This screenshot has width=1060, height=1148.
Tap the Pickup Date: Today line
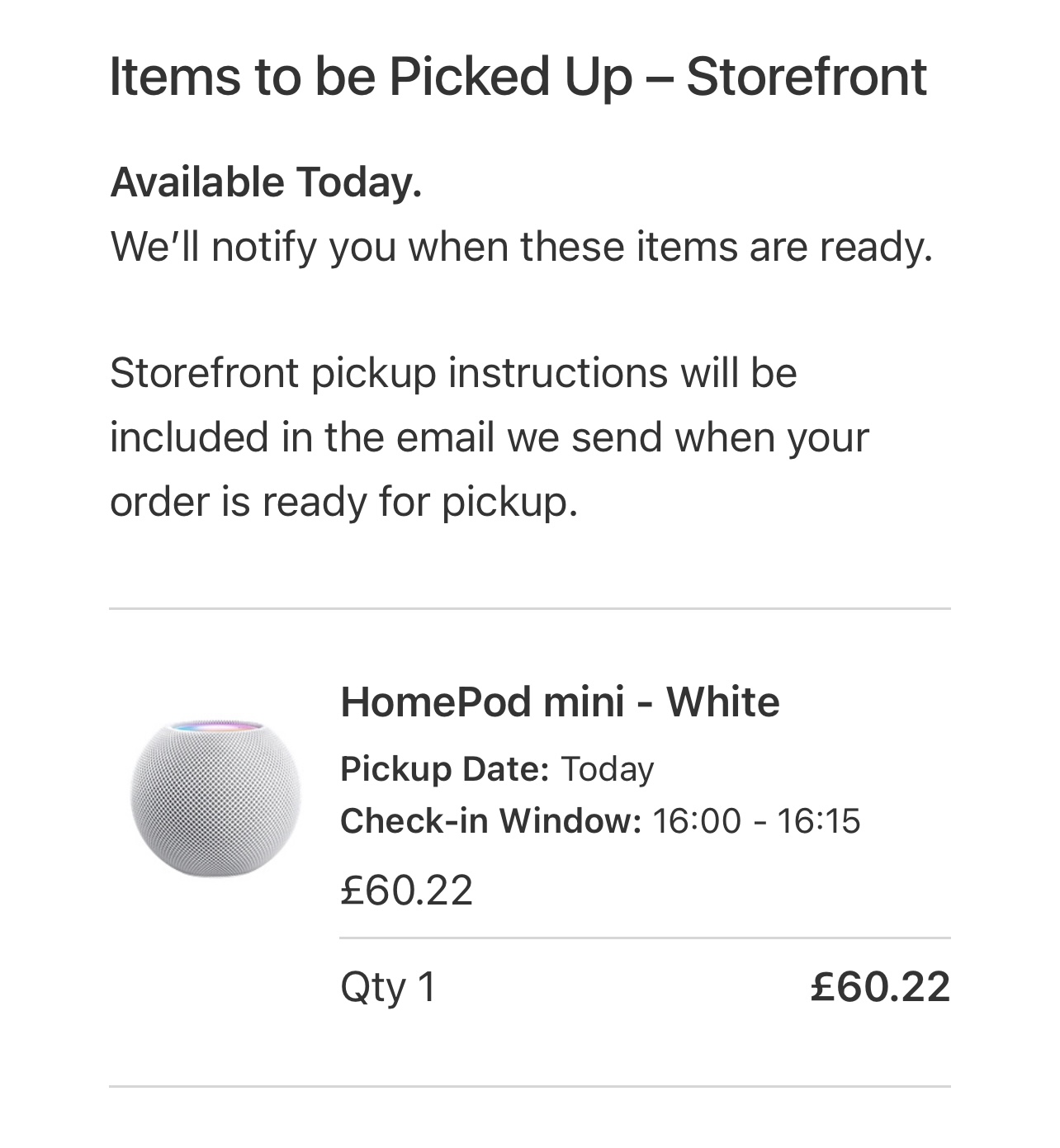tap(497, 769)
